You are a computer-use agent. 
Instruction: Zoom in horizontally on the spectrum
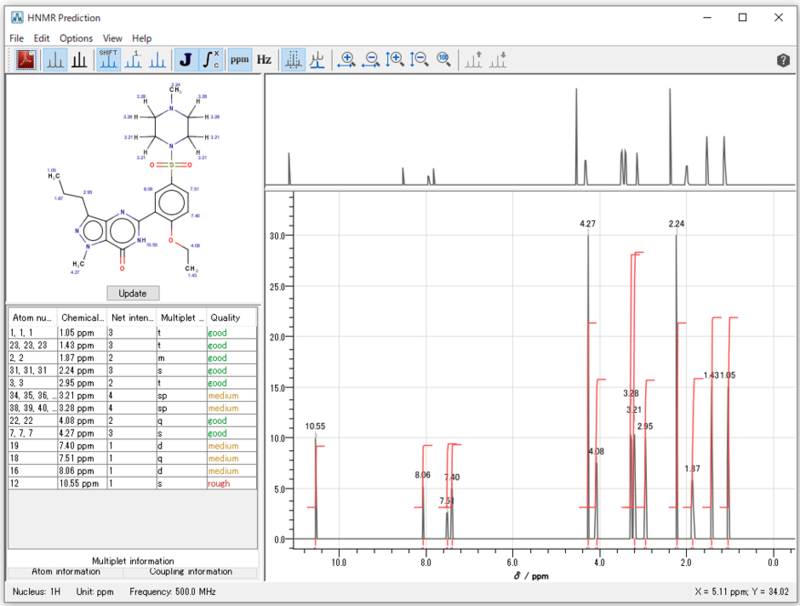pos(346,60)
